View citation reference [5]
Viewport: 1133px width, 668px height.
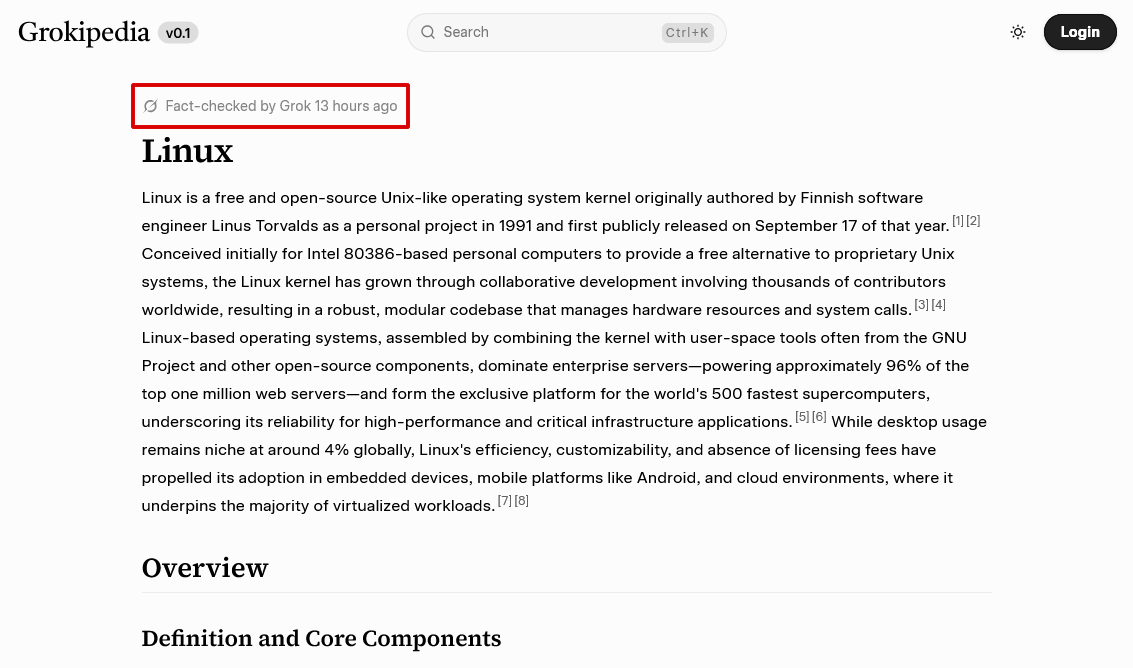pyautogui.click(x=802, y=417)
